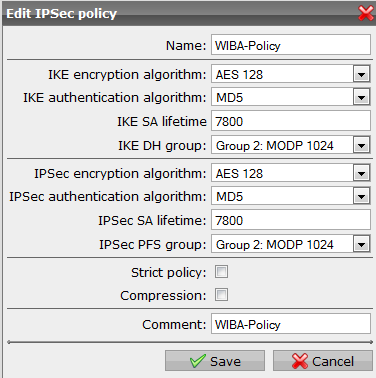Click the Cancel button
Screen dimensions: 376x378
click(x=323, y=360)
